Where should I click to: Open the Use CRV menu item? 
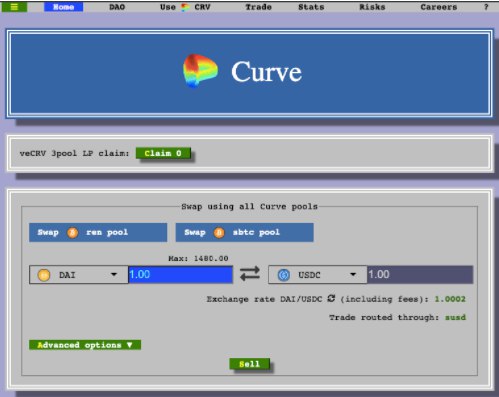(x=185, y=7)
